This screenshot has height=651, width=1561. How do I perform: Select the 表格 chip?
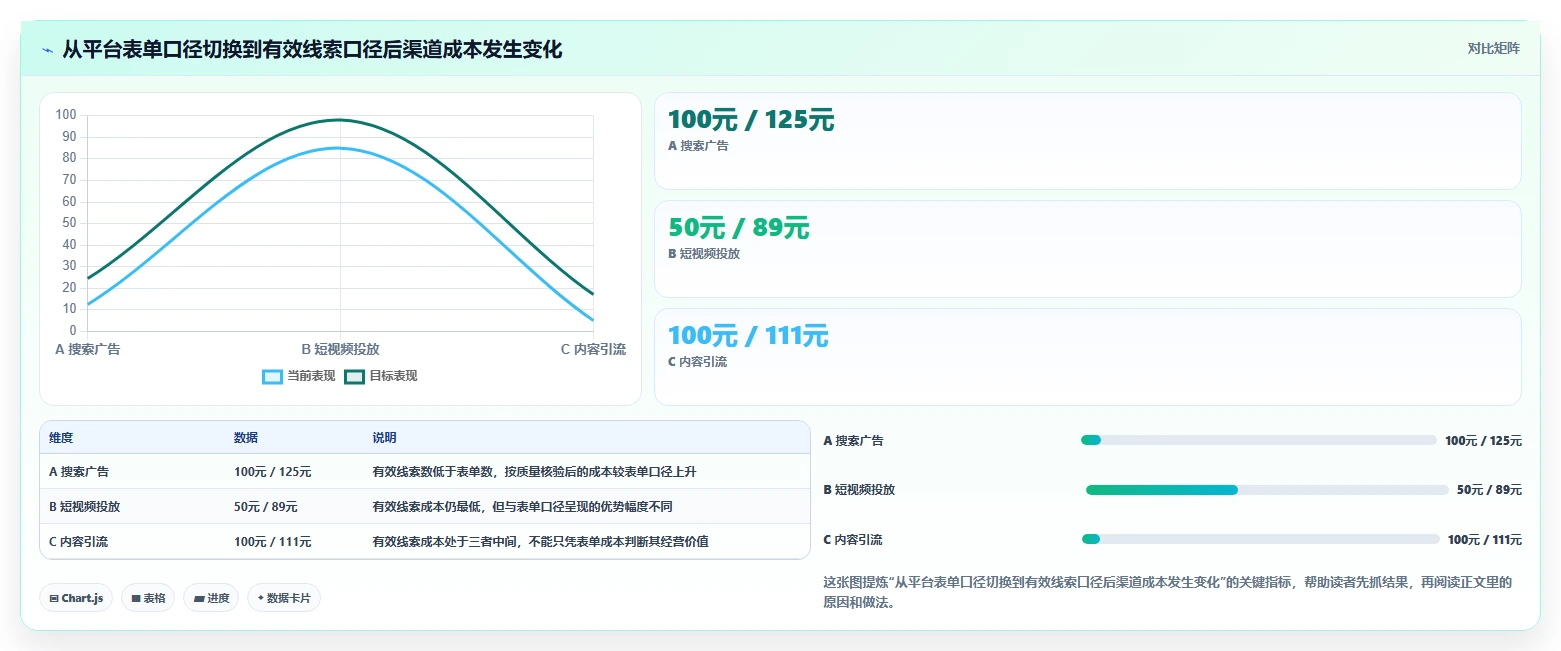pyautogui.click(x=148, y=598)
